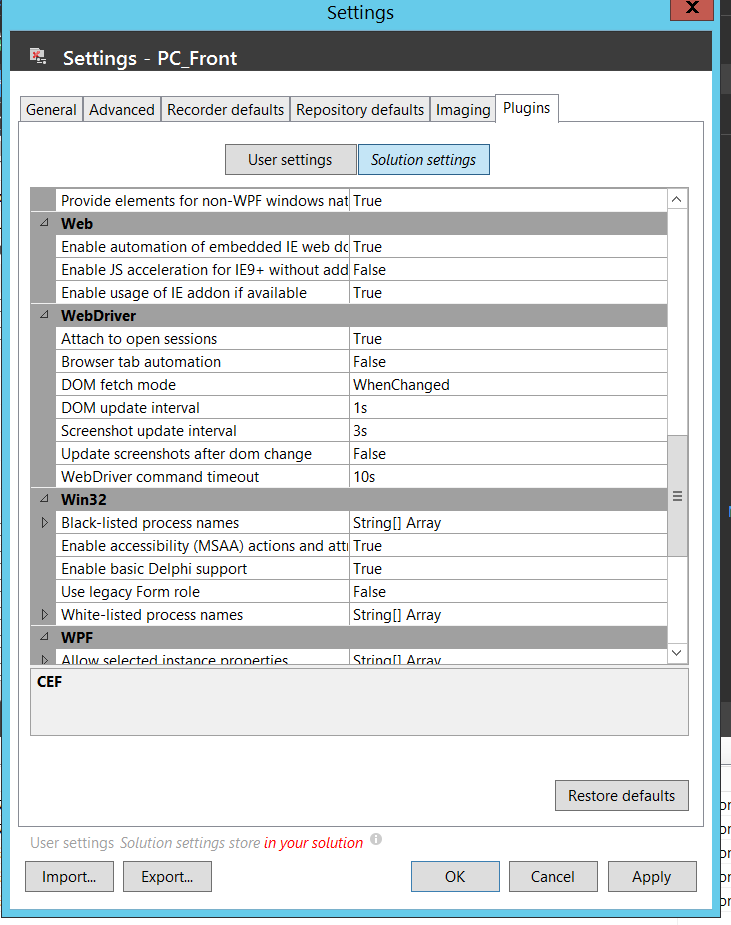Select the Solution settings toggle button
The image size is (731, 925).
(424, 160)
